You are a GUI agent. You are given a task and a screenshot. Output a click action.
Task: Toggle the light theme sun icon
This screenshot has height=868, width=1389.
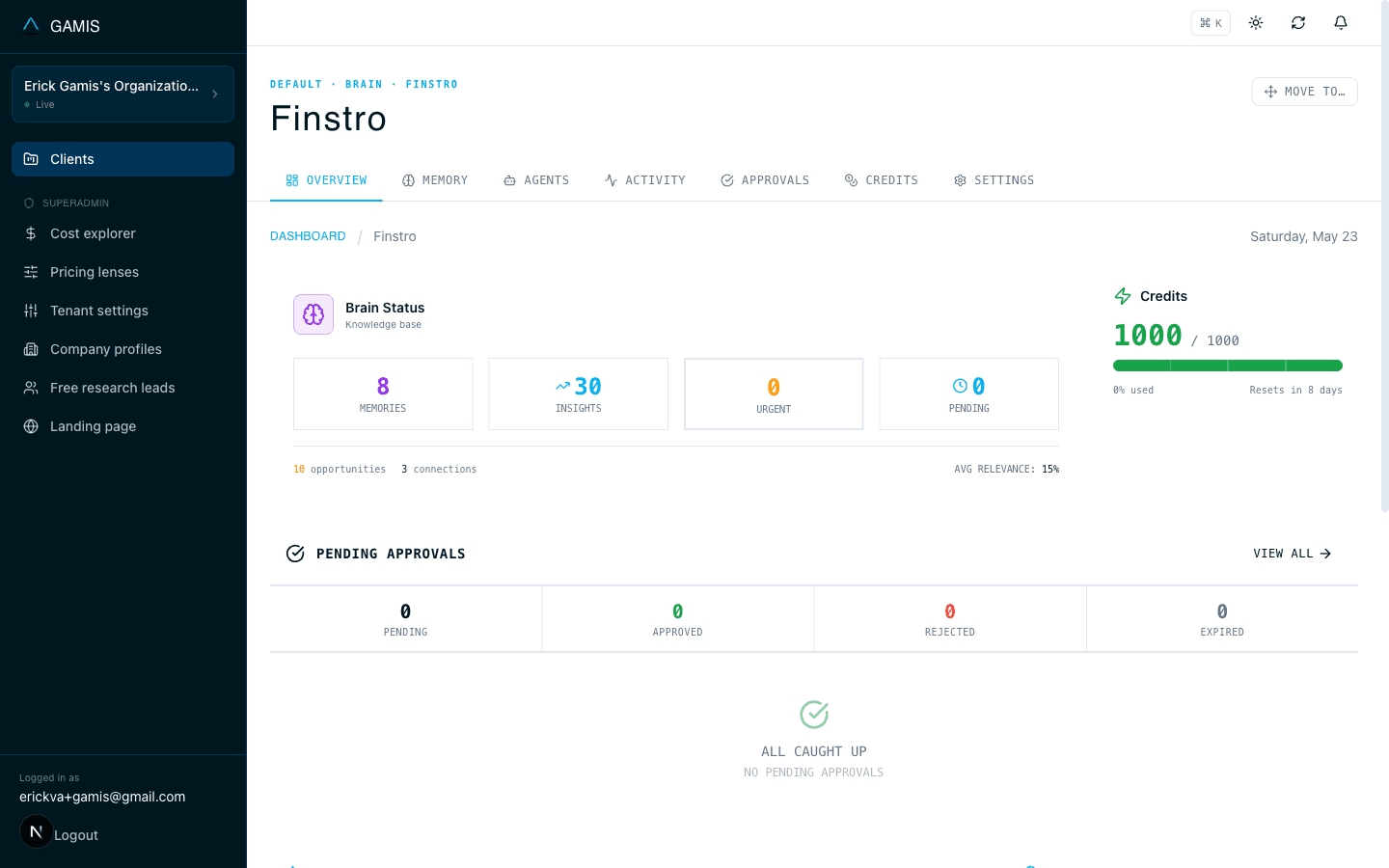click(x=1256, y=22)
